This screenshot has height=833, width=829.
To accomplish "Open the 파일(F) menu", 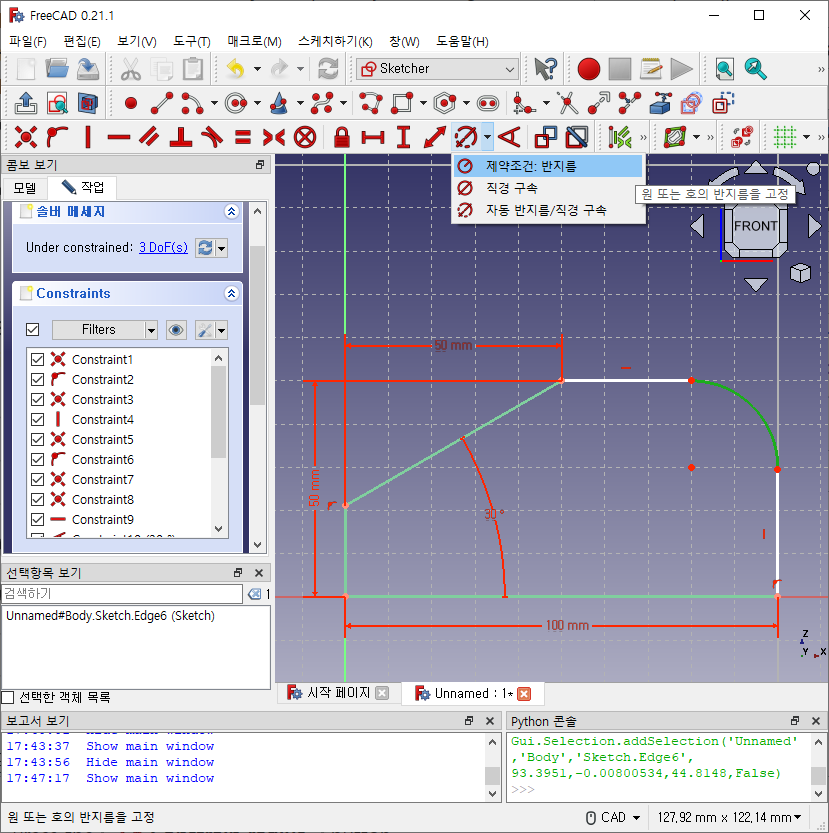I will tap(28, 41).
